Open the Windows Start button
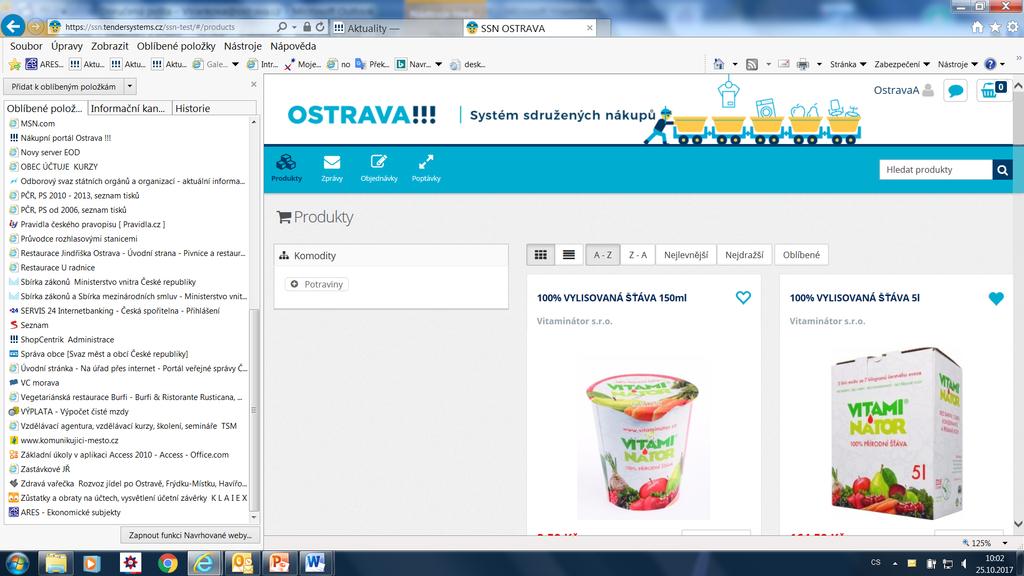1024x576 pixels. [16, 562]
